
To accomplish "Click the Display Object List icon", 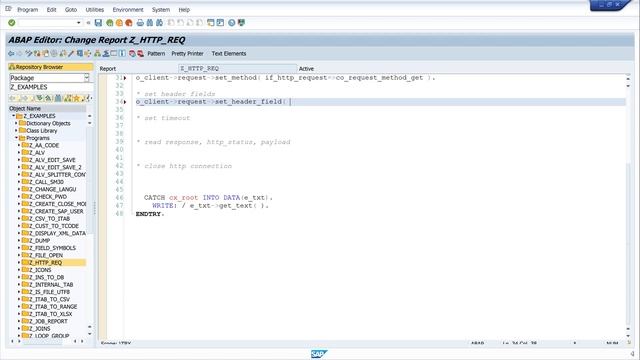I will [x=97, y=53].
